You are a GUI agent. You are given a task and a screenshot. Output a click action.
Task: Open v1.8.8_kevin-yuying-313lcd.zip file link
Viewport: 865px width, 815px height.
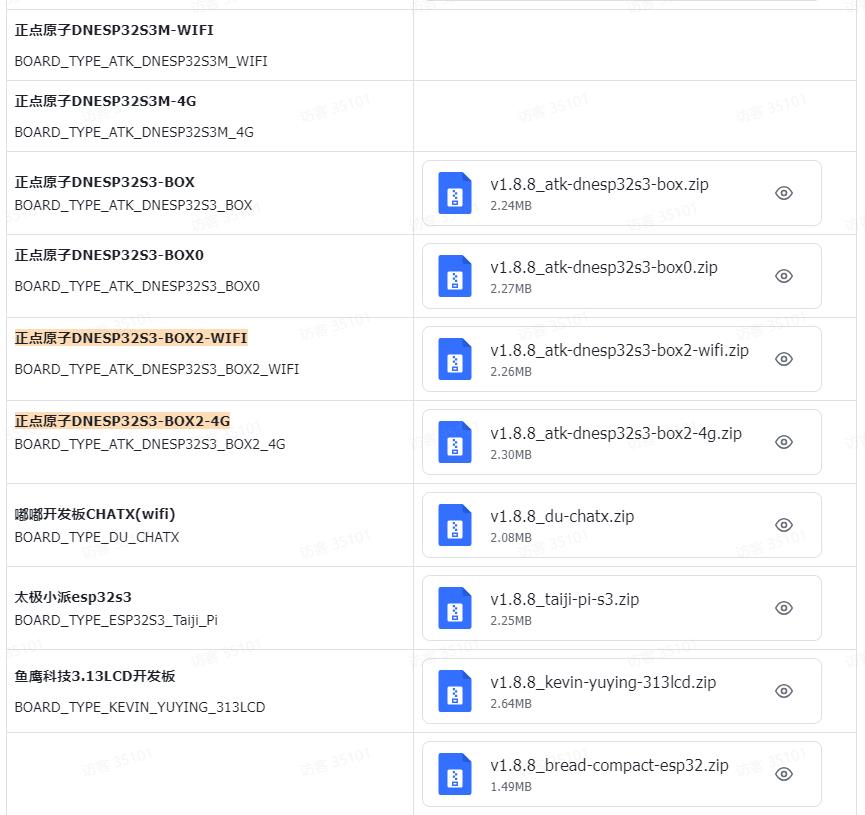click(602, 683)
